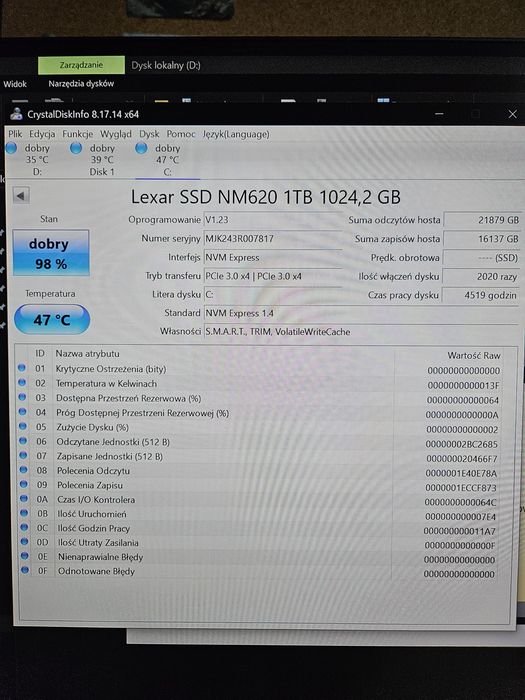
Task: Click the status dot for Ilość Uruchomień
Action: (x=24, y=513)
